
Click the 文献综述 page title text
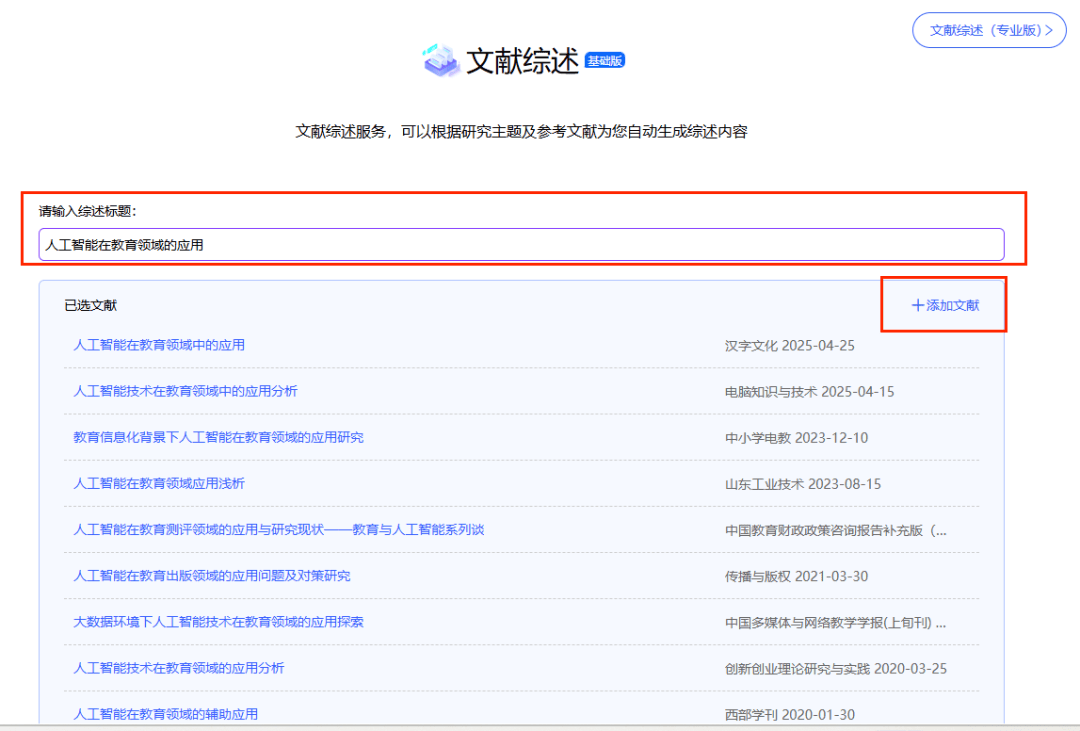click(523, 61)
